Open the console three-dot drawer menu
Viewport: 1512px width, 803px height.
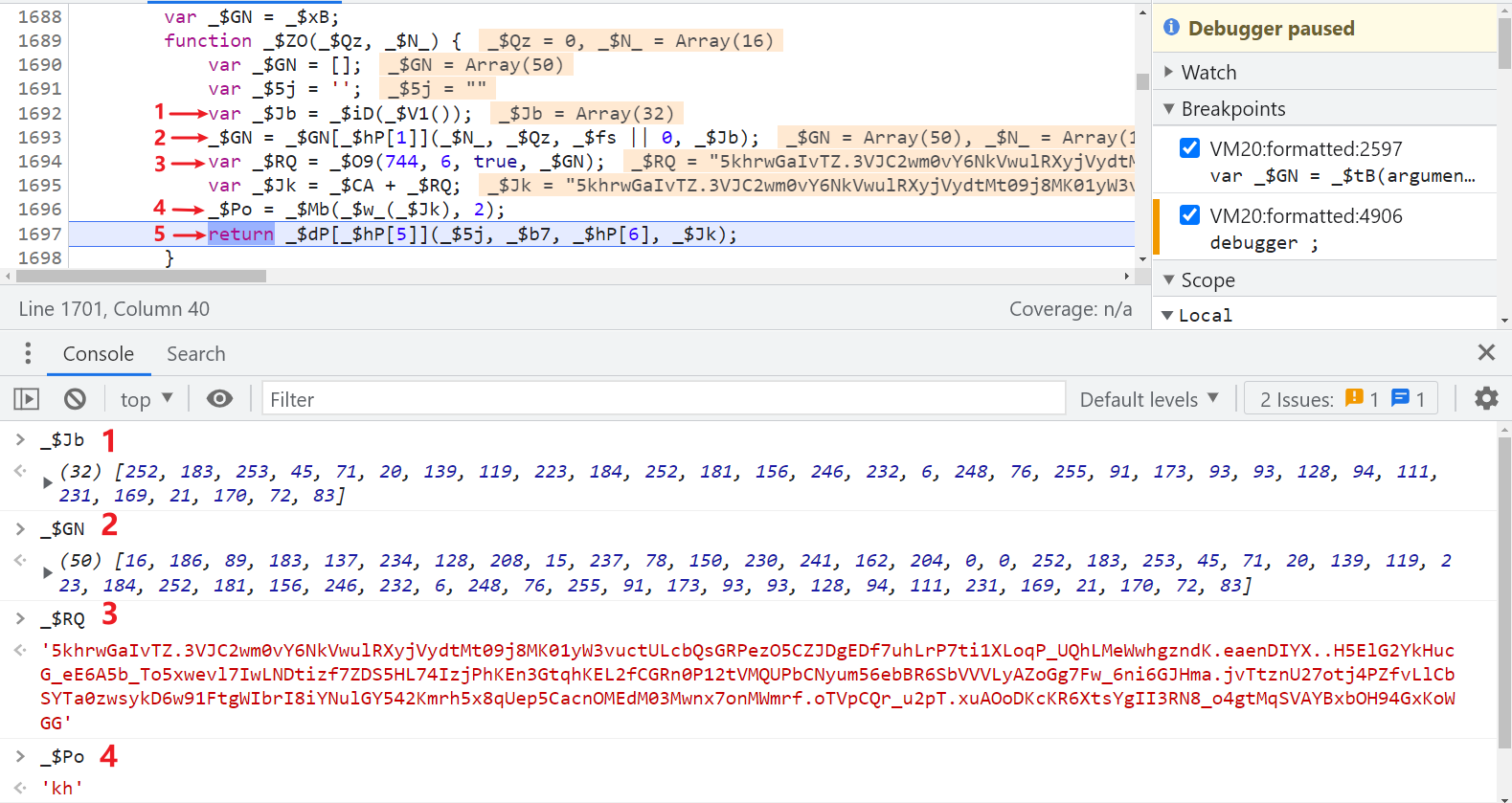pyautogui.click(x=28, y=353)
